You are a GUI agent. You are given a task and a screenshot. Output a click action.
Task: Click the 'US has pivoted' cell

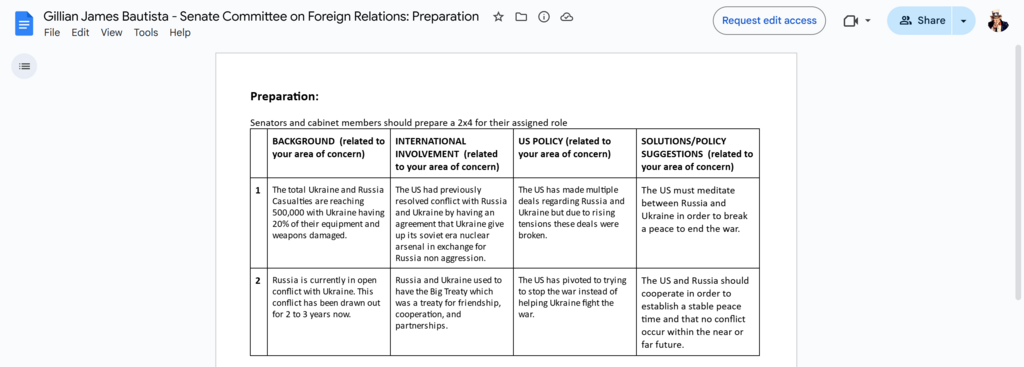[575, 311]
